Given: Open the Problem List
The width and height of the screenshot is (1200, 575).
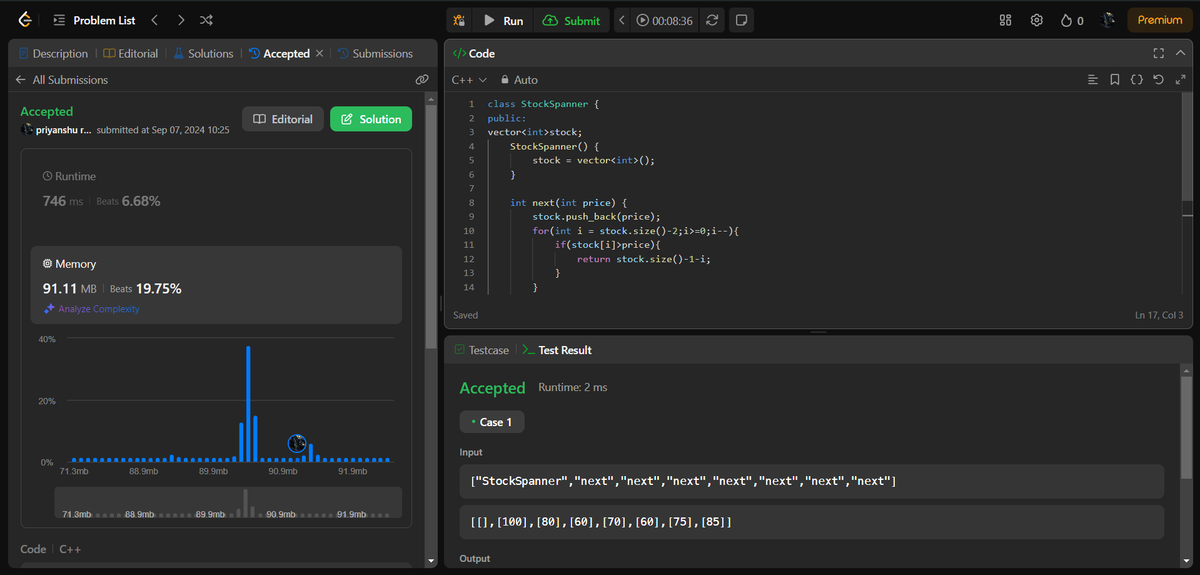Looking at the screenshot, I should tap(94, 20).
